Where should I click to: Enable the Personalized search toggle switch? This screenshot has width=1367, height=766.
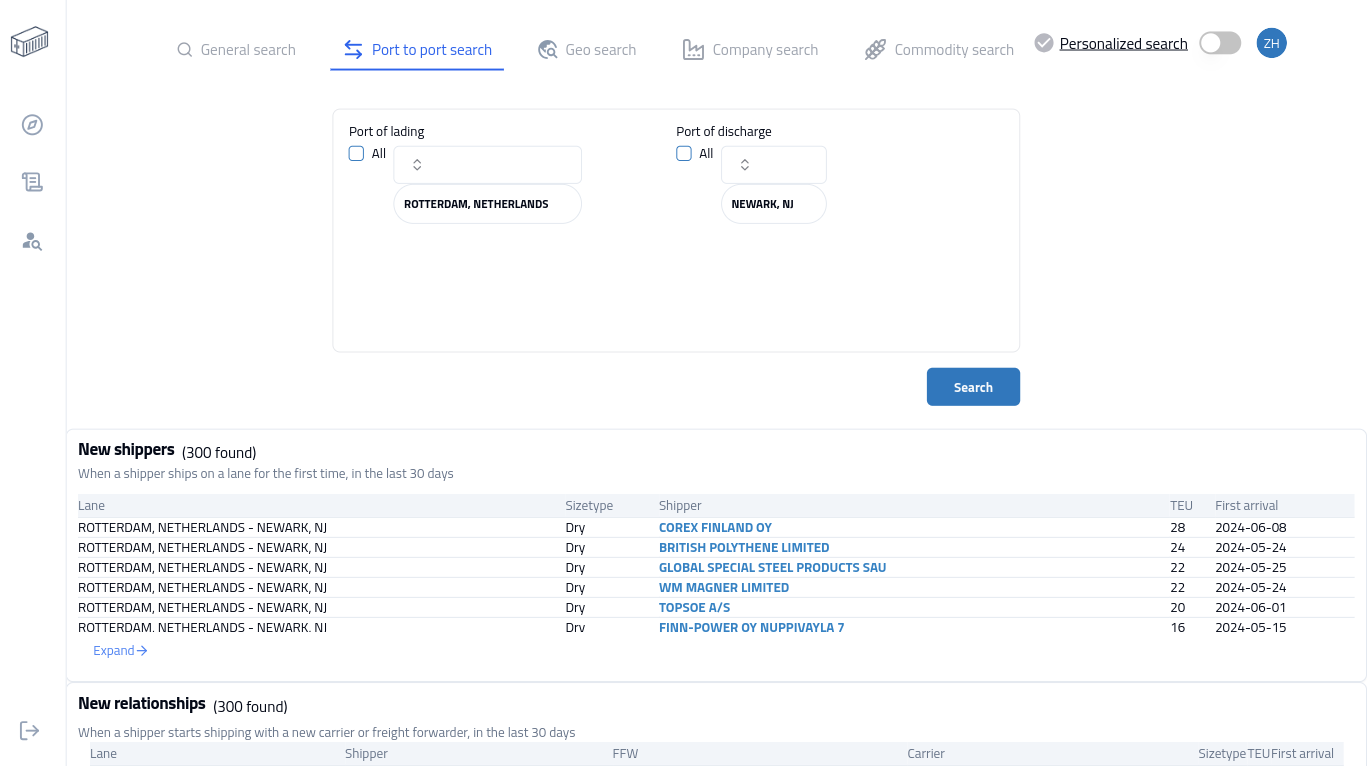pos(1220,43)
